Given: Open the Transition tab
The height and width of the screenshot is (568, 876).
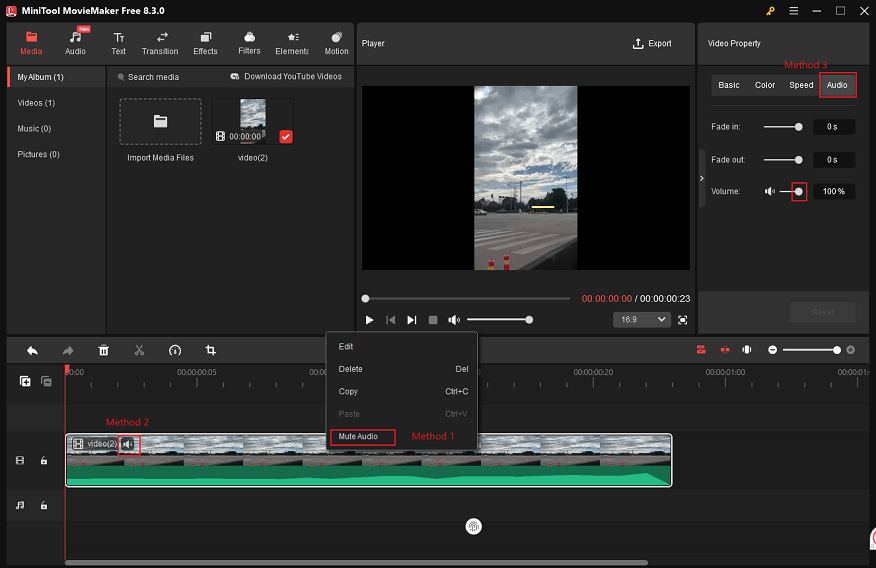Looking at the screenshot, I should pos(160,43).
